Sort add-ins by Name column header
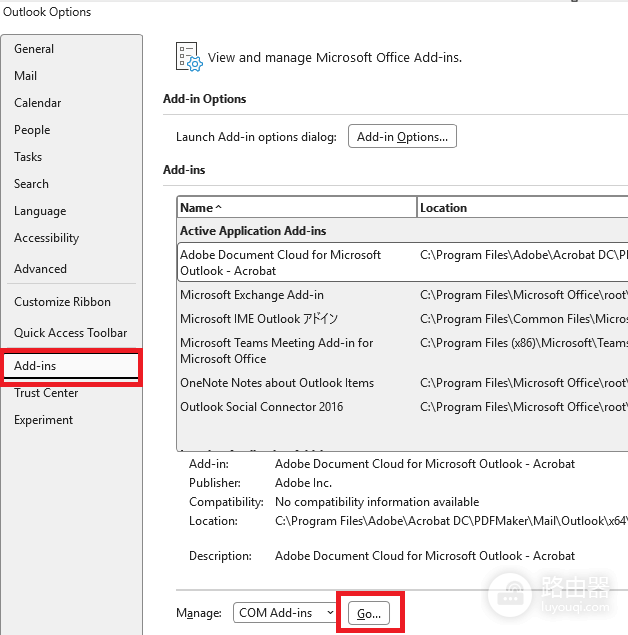 297,208
